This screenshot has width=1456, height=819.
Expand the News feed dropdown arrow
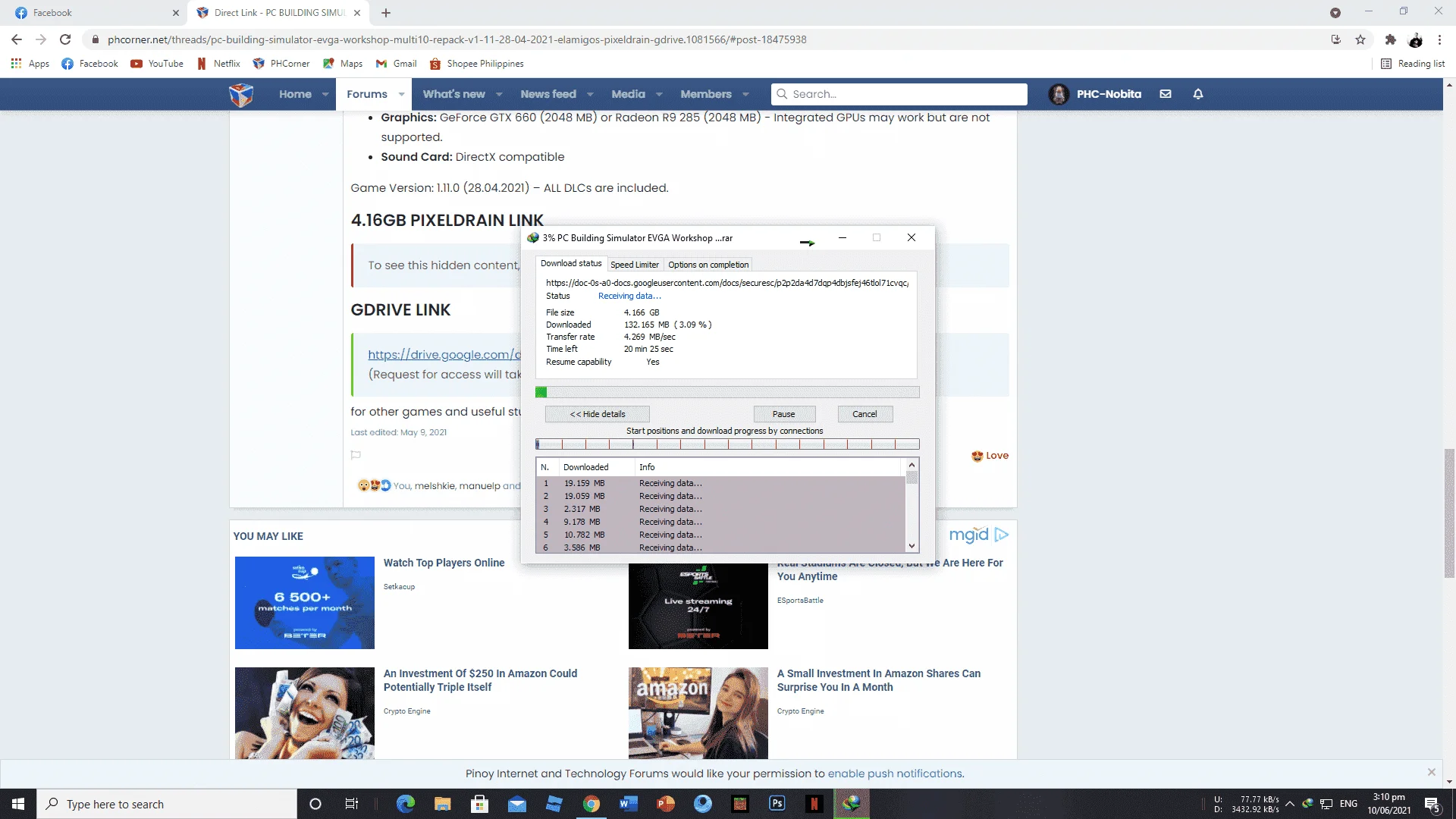coord(590,94)
